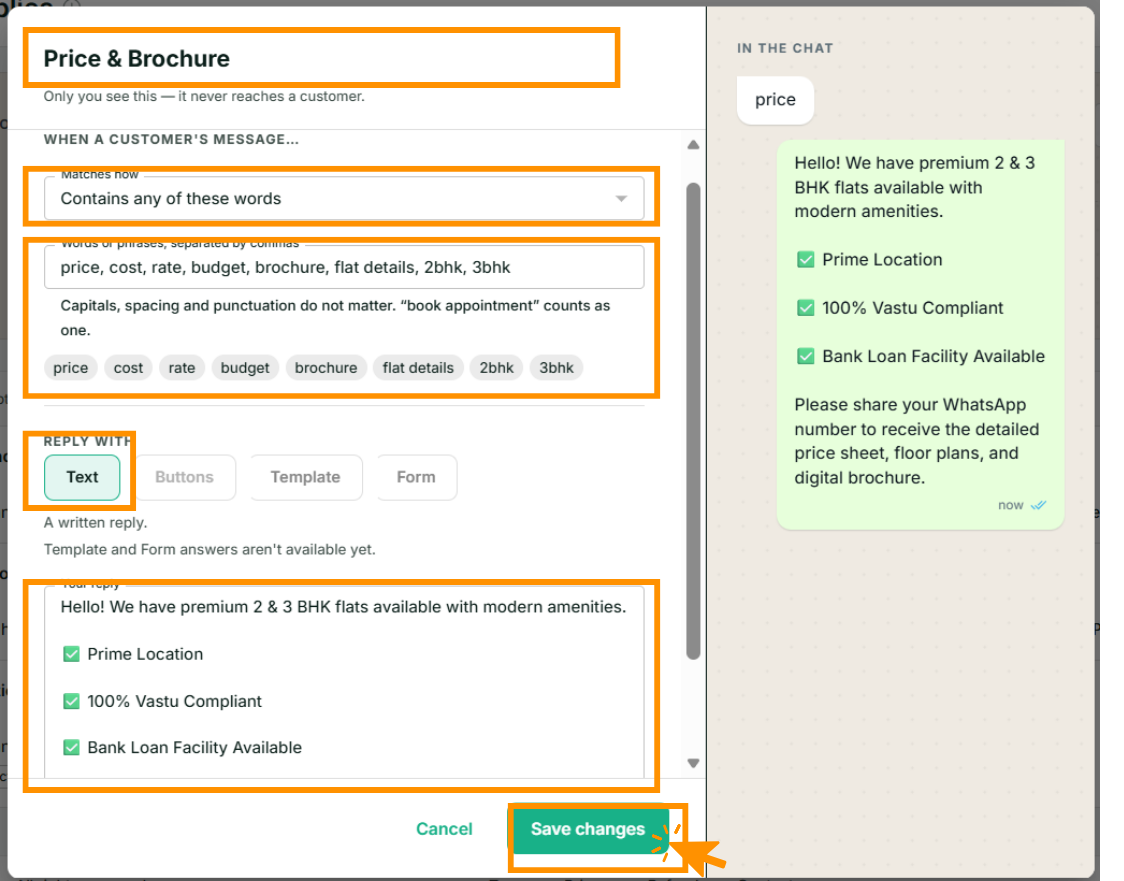The width and height of the screenshot is (1124, 881).
Task: Click the '2bhk' keyword chip
Action: point(496,368)
